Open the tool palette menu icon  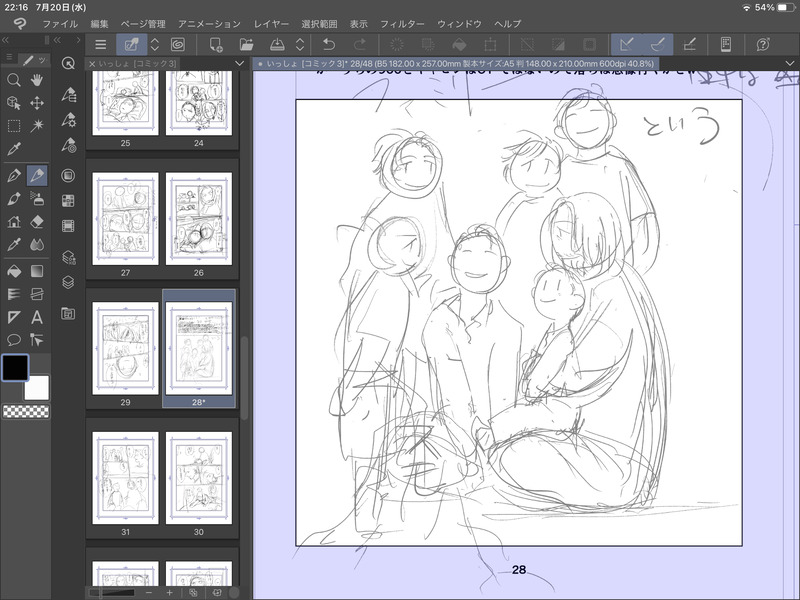point(9,58)
